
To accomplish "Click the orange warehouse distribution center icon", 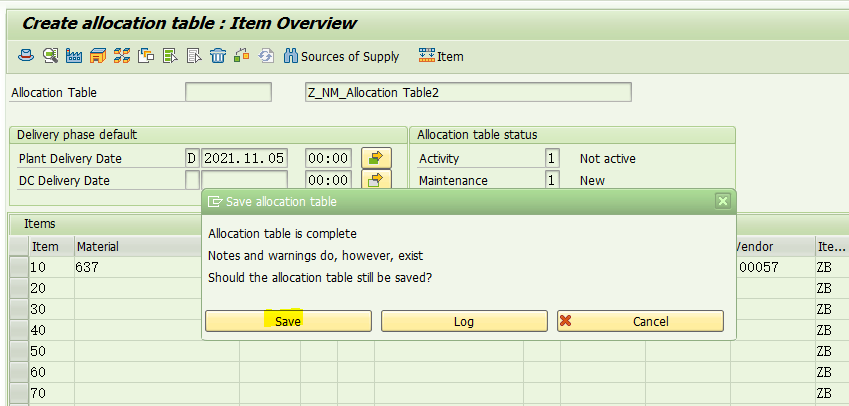I will tap(97, 56).
